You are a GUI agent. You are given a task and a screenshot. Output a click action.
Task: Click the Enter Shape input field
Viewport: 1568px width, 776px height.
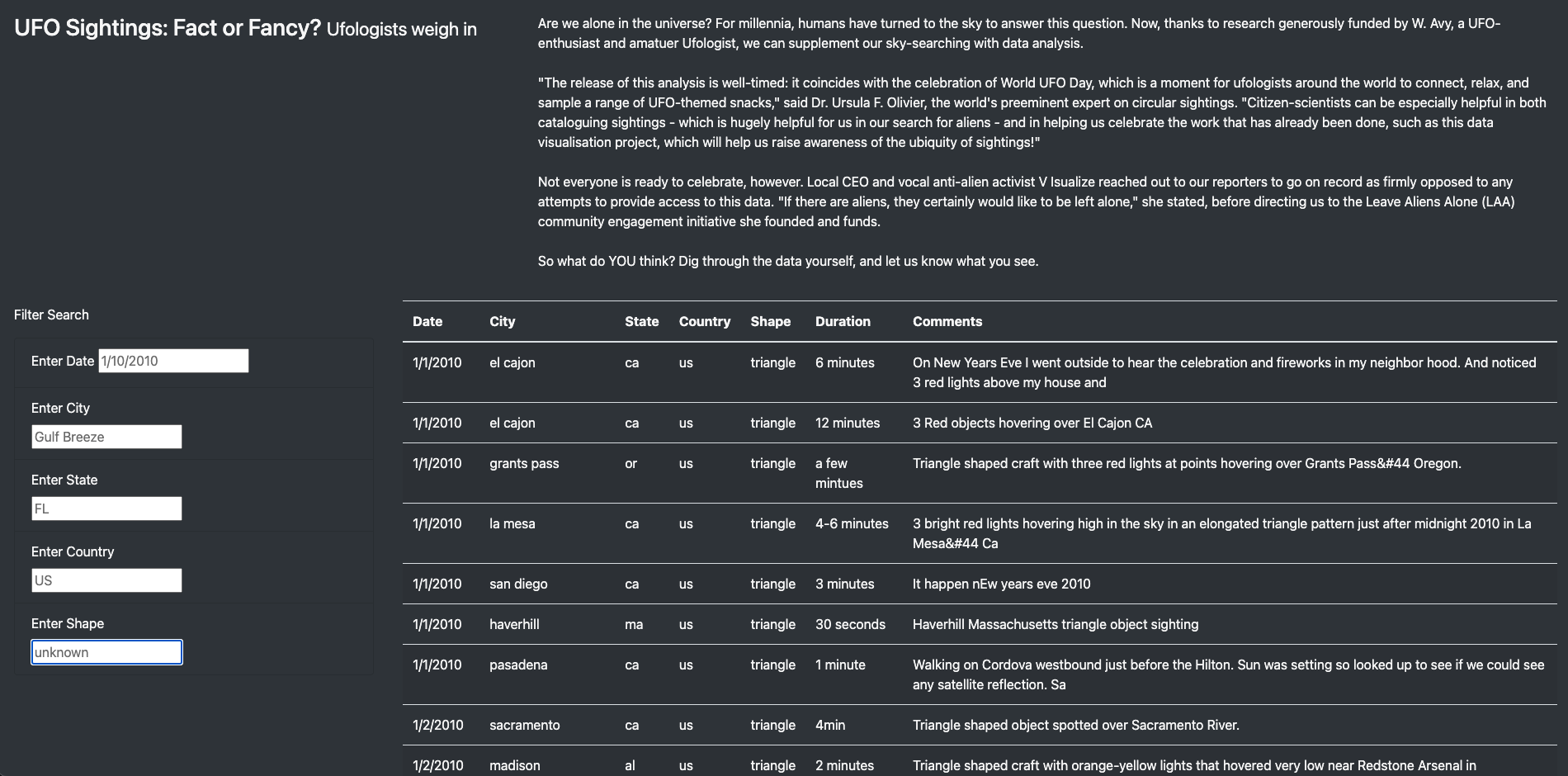[x=106, y=652]
